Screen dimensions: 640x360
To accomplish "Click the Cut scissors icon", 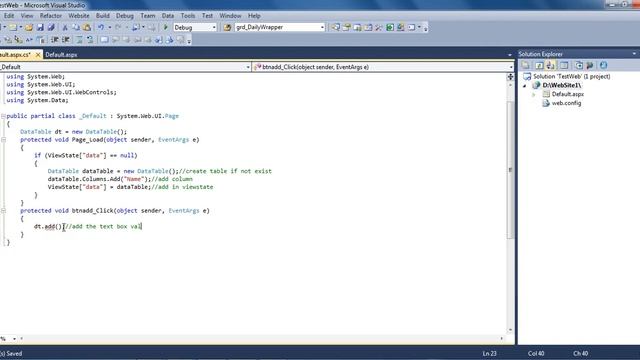I will click(x=65, y=27).
